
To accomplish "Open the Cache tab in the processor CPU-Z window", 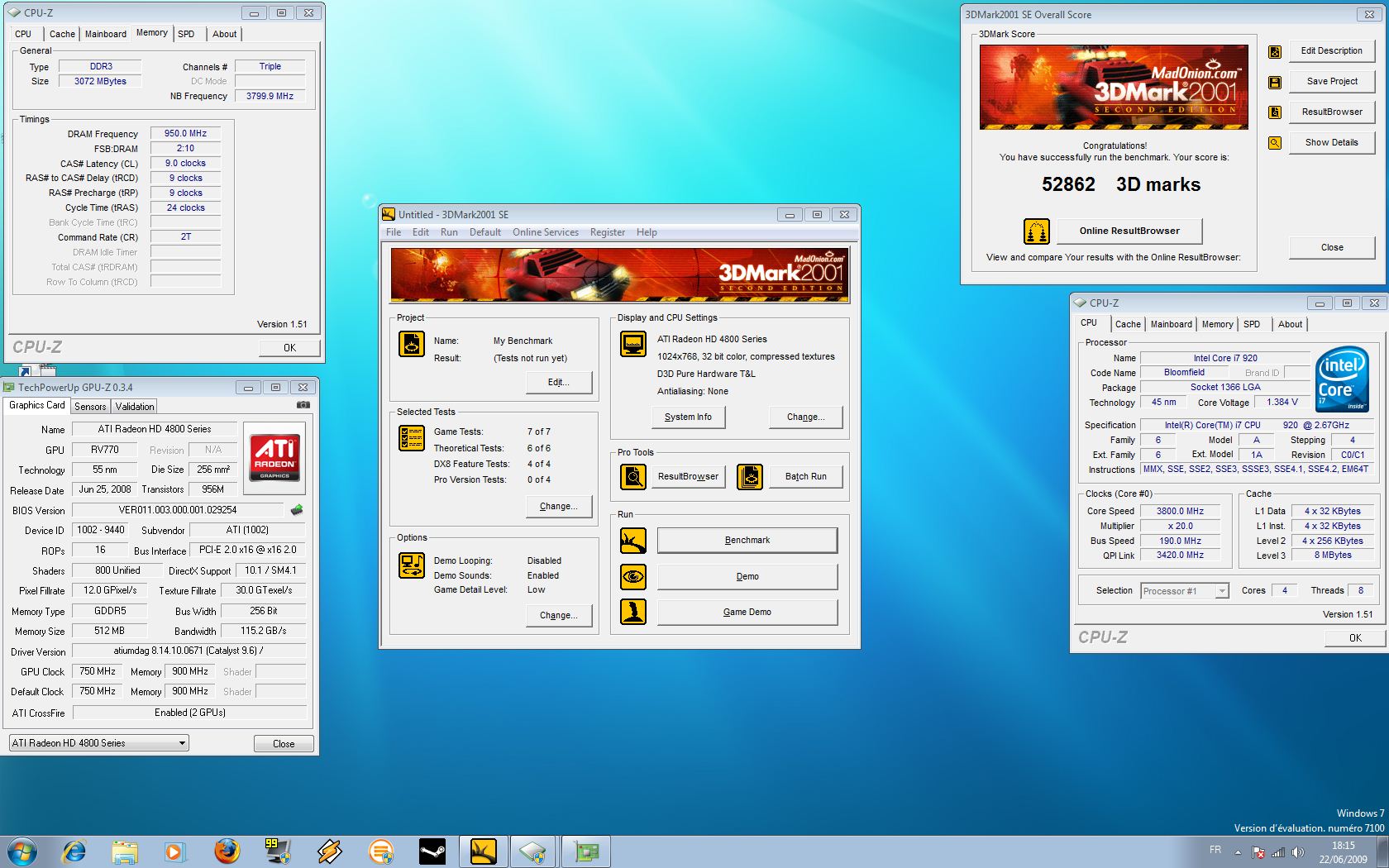I will coord(1128,324).
